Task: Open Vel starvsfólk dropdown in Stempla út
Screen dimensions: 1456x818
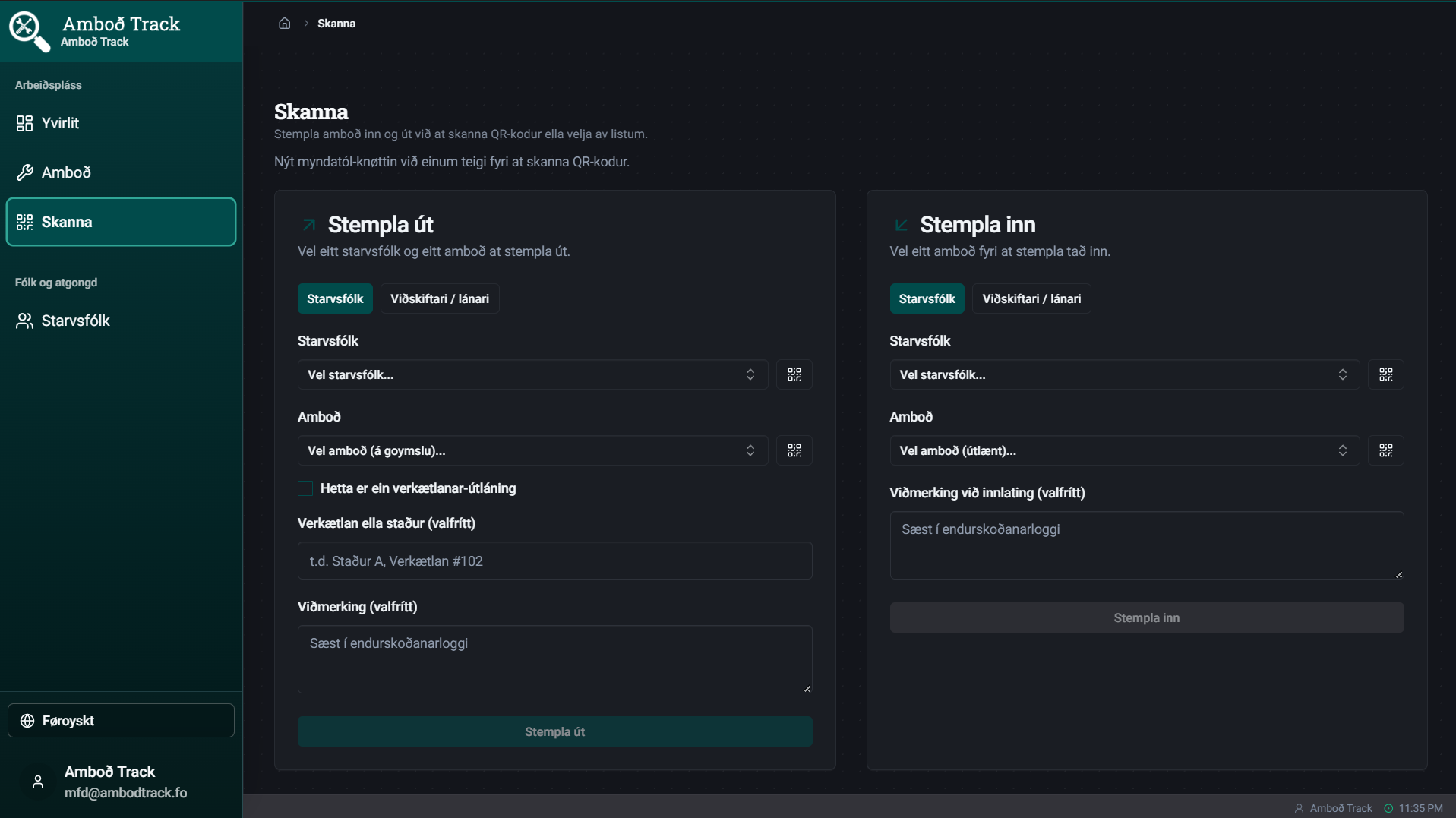Action: point(532,374)
